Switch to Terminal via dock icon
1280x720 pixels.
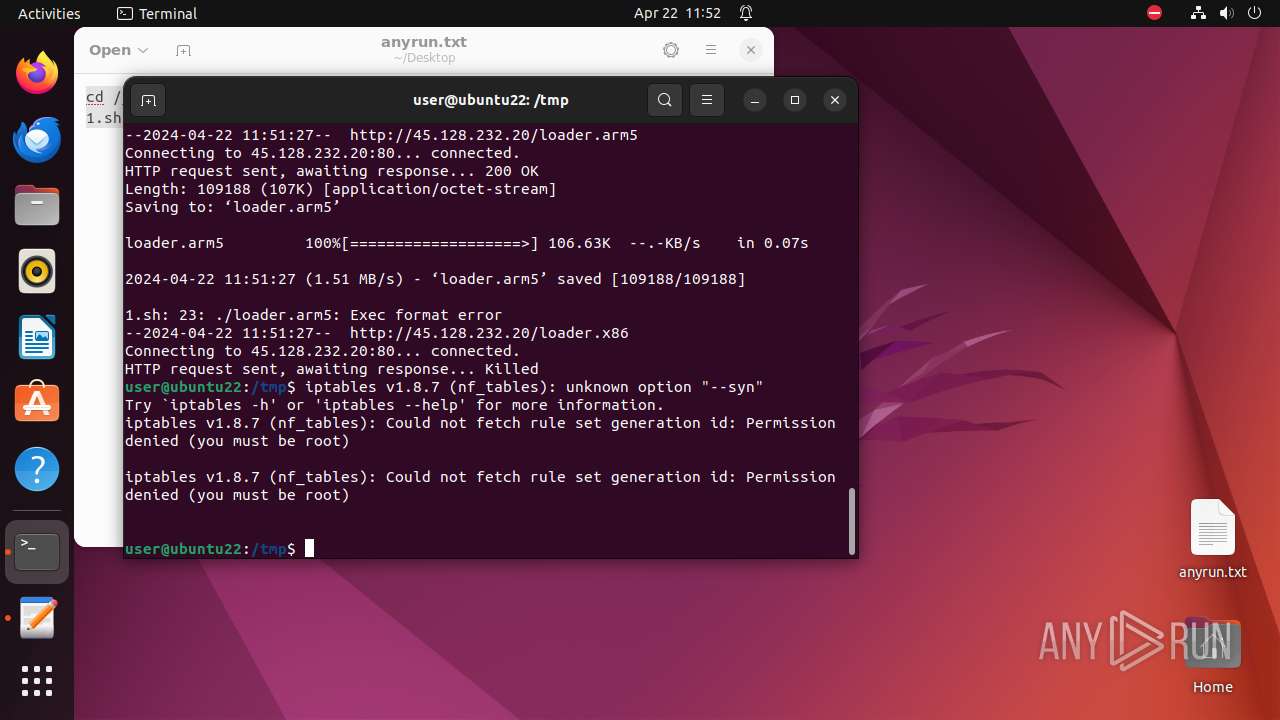(37, 552)
